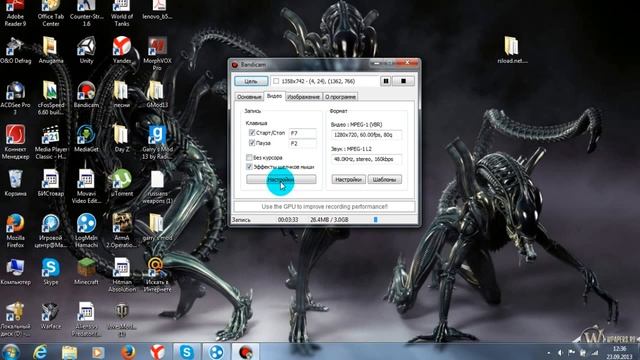Open Firefox from the taskbar
Viewport: 640px width, 360px height.
(x=128, y=351)
